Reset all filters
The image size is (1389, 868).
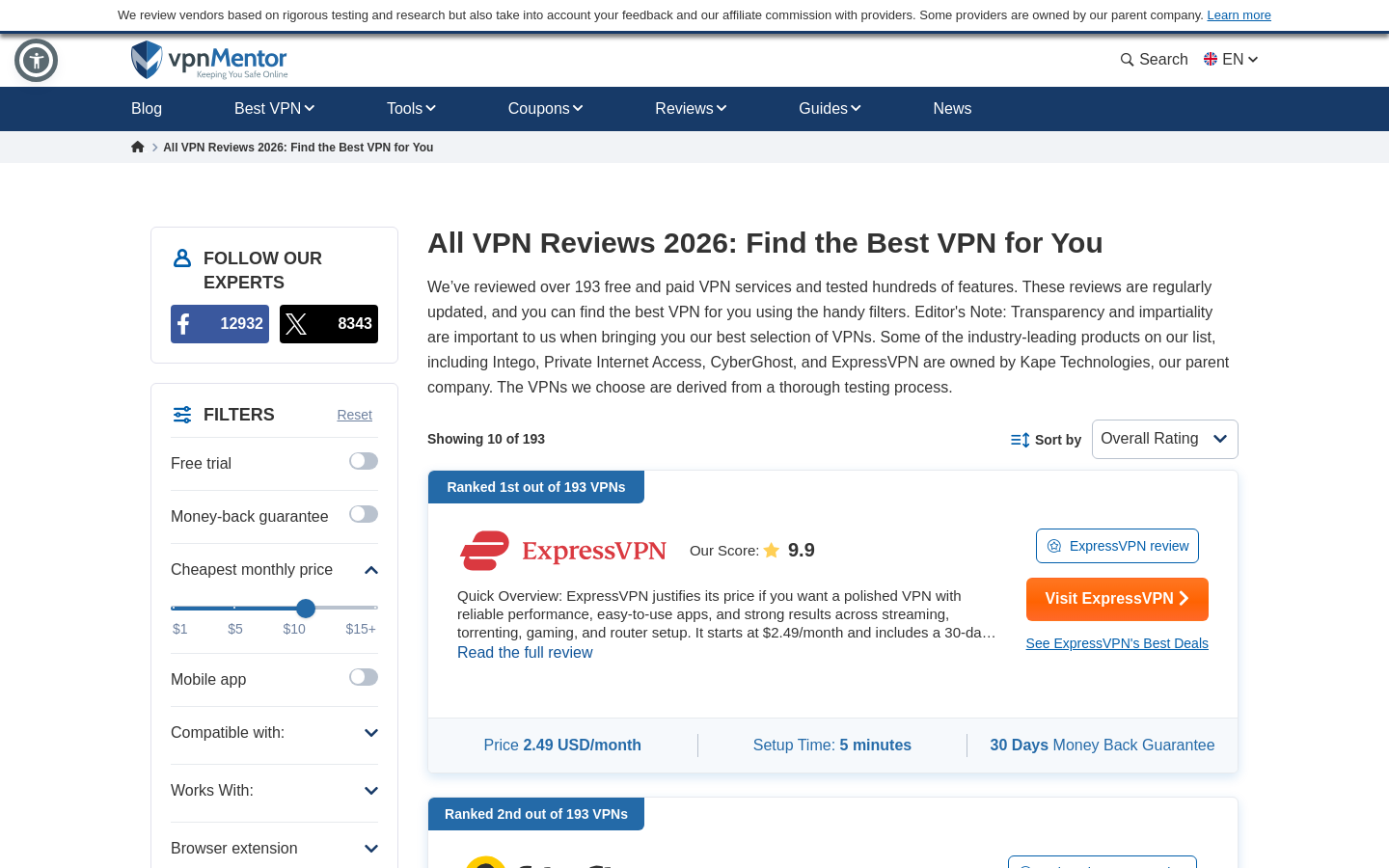click(354, 415)
